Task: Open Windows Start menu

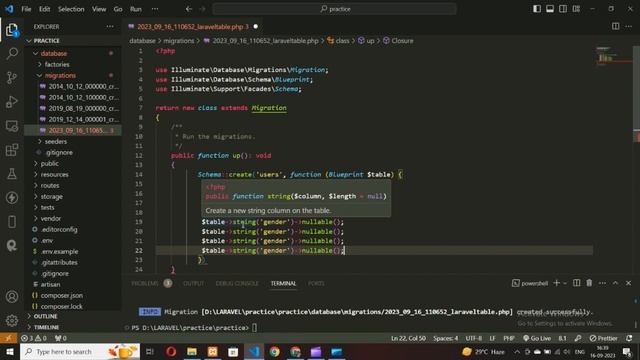Action: [x=9, y=351]
